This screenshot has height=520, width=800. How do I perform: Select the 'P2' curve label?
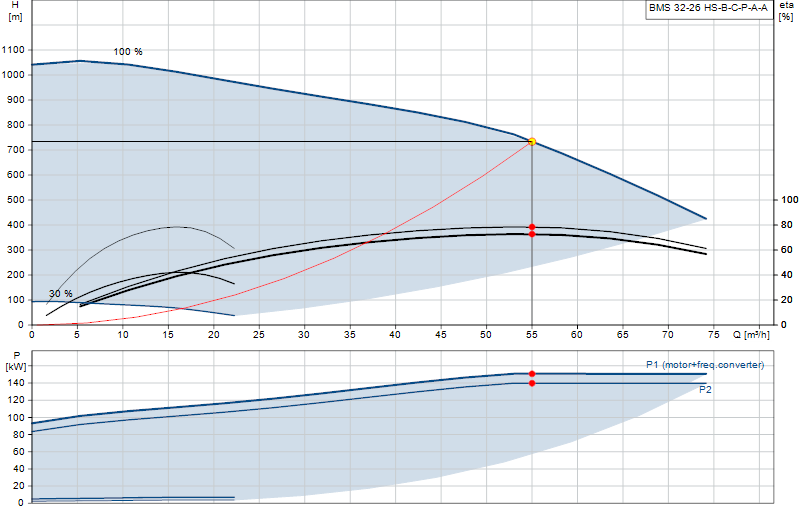(x=705, y=390)
